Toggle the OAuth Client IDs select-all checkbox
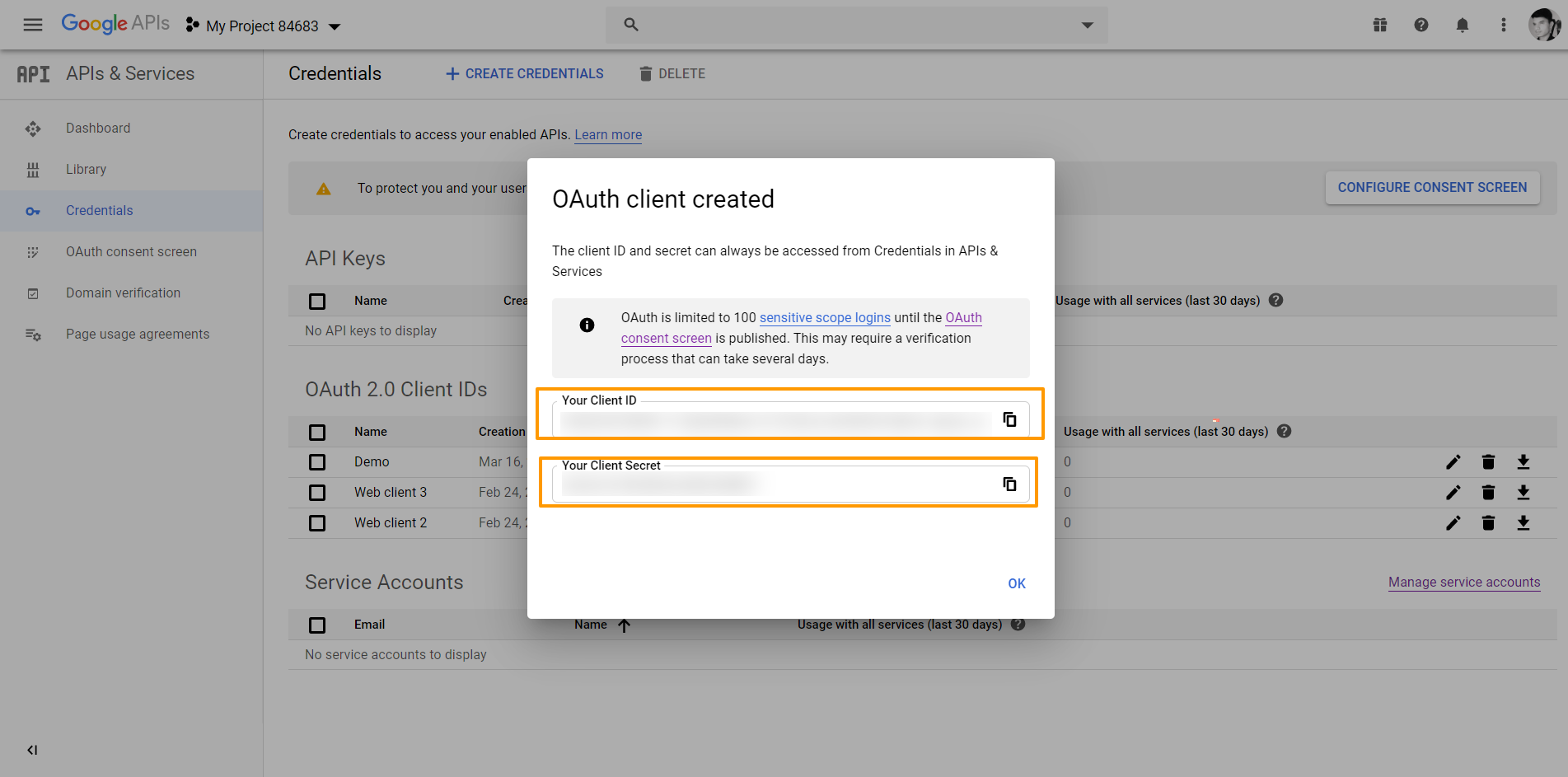Viewport: 1568px width, 777px height. pos(317,433)
